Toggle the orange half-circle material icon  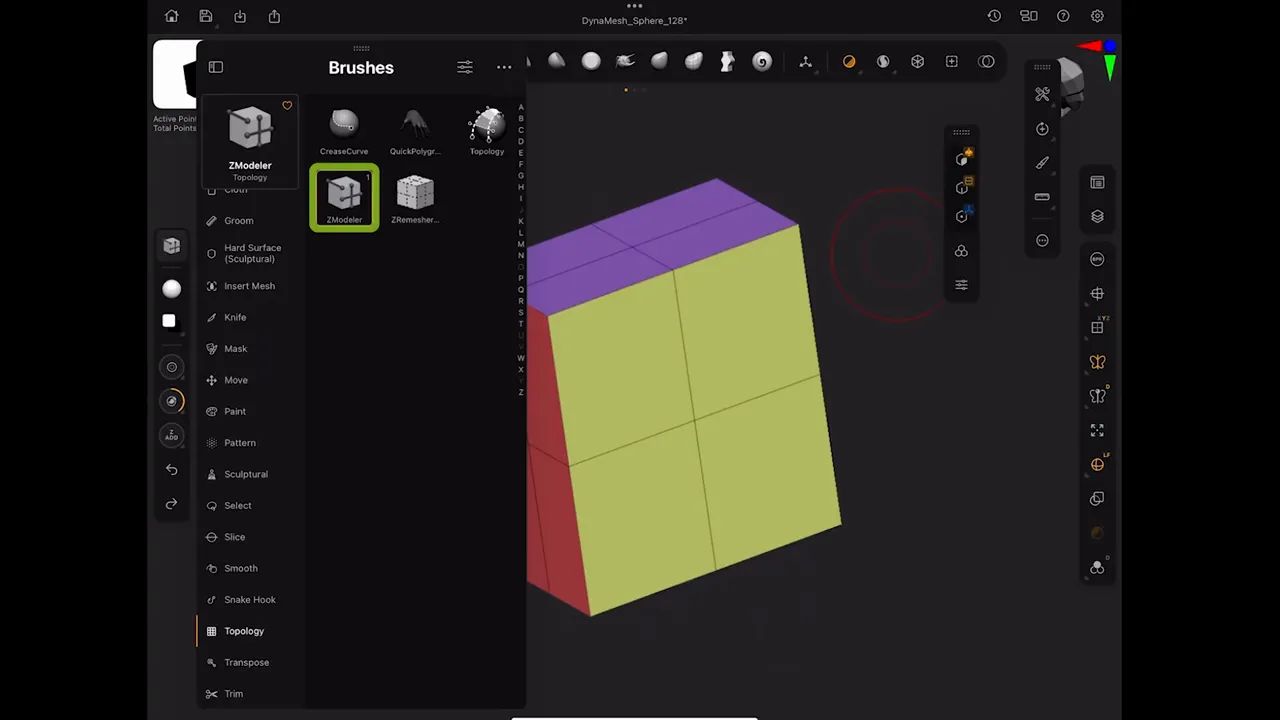pyautogui.click(x=849, y=62)
